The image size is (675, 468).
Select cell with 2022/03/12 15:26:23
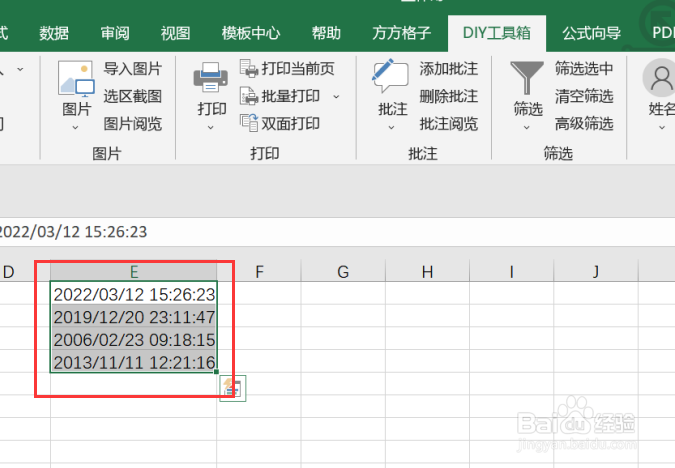point(133,293)
